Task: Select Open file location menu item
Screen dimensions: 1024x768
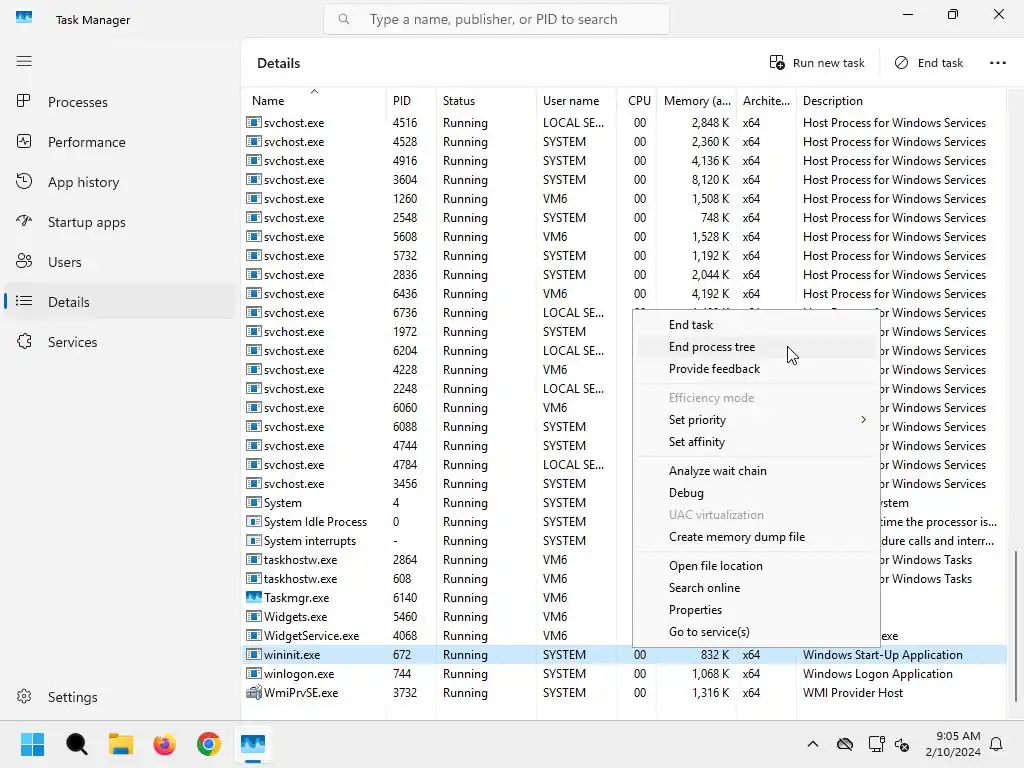Action: click(755, 566)
